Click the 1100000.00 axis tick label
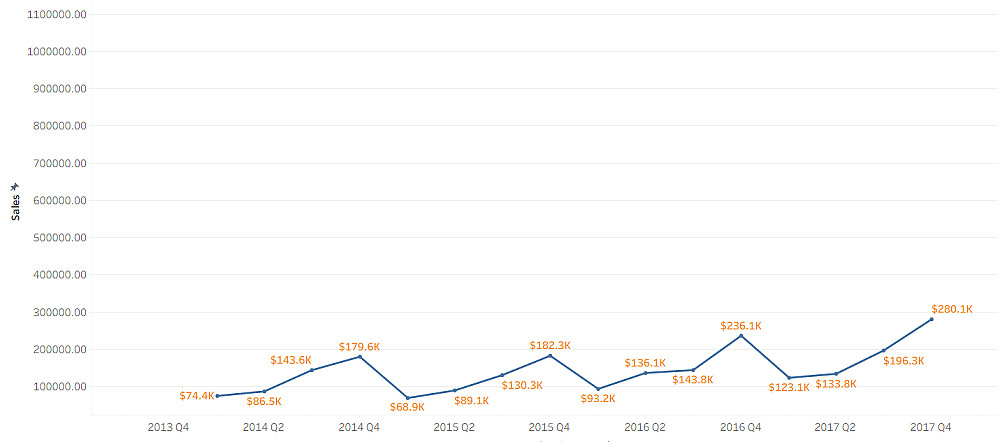 pos(57,15)
